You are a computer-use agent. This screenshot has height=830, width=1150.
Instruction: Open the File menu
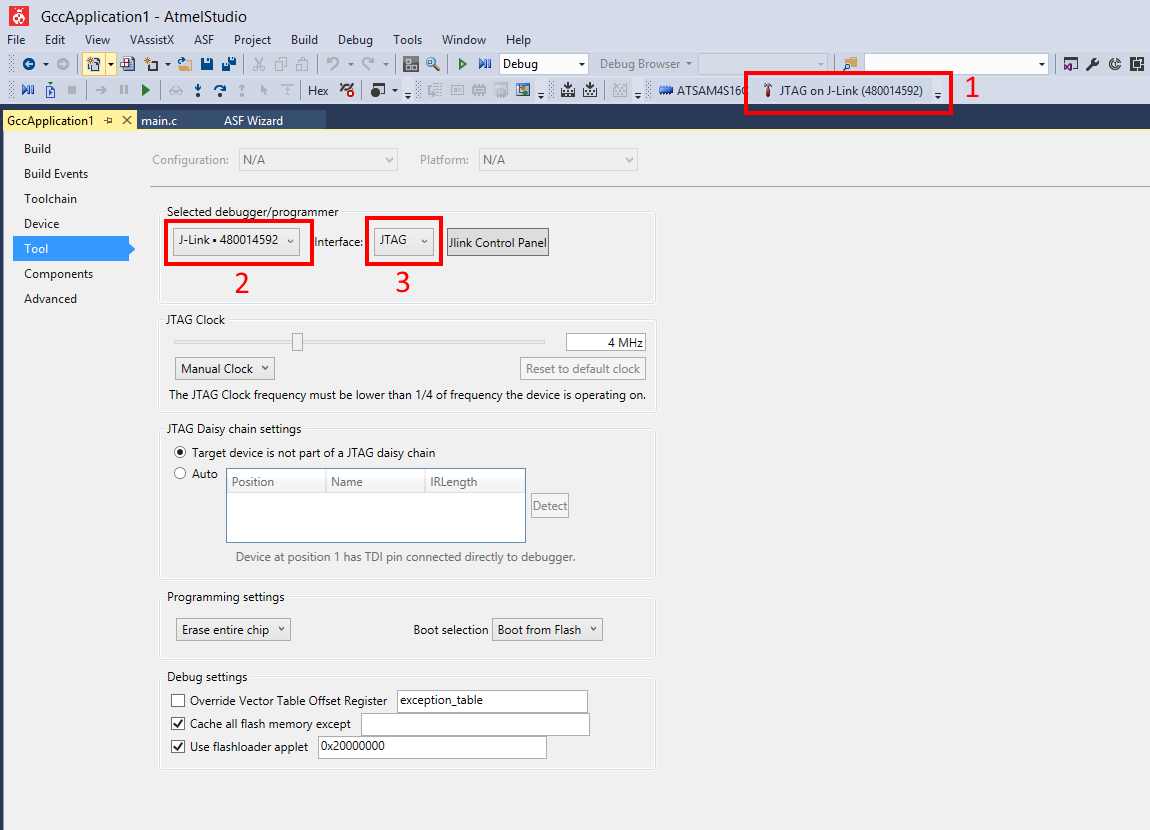coord(16,40)
